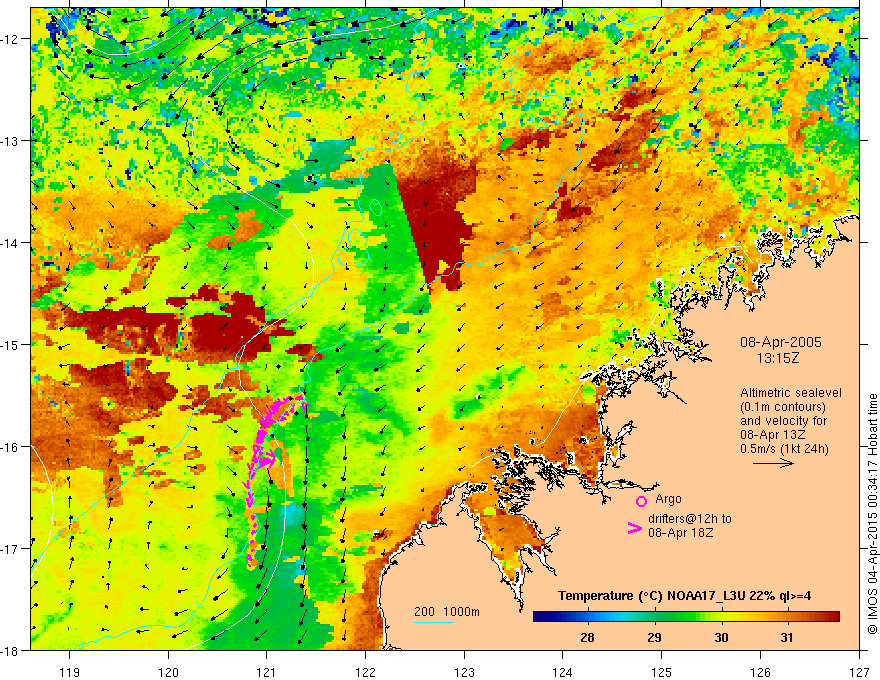Click the '08-Apr 13Z' velocity date text
This screenshot has width=880, height=680.
(x=774, y=435)
